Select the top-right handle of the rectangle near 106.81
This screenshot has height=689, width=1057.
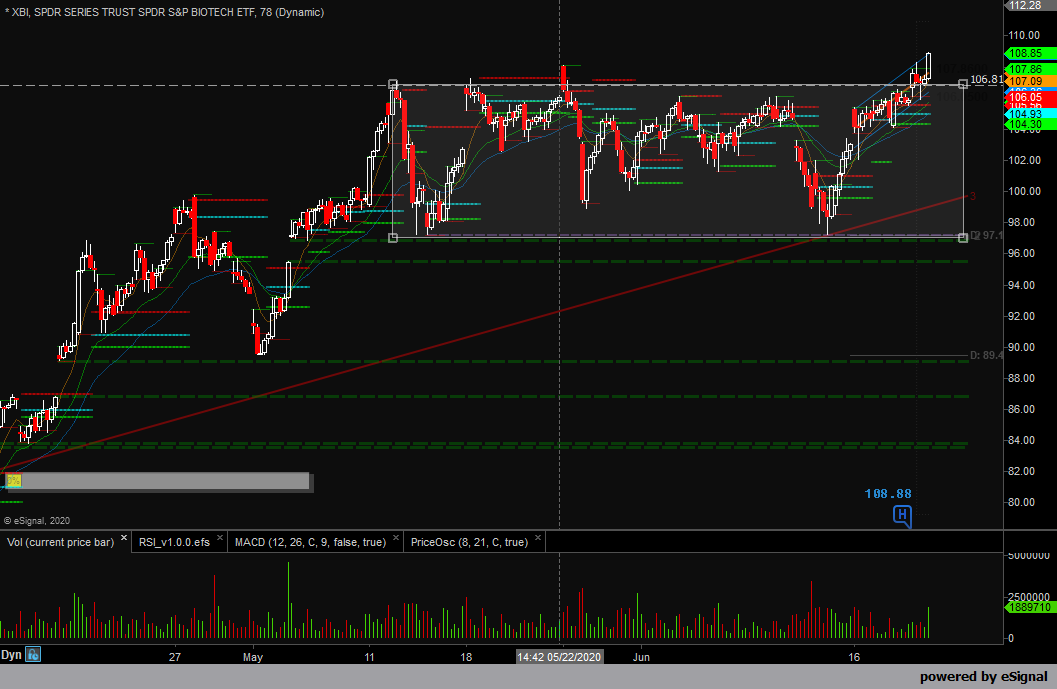[963, 84]
